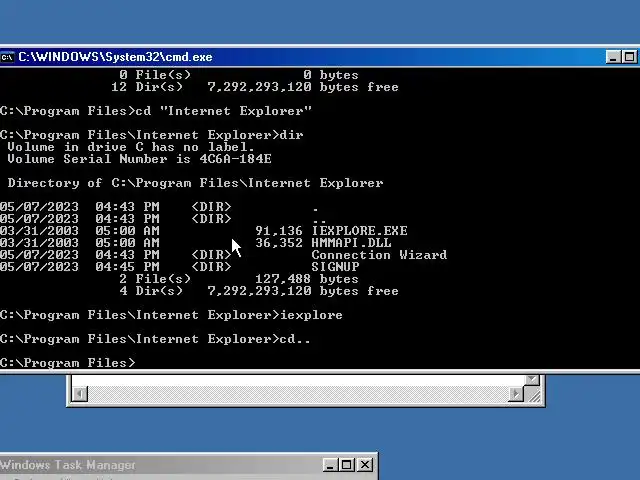Click the final C:\Program Files> prompt

click(67, 363)
